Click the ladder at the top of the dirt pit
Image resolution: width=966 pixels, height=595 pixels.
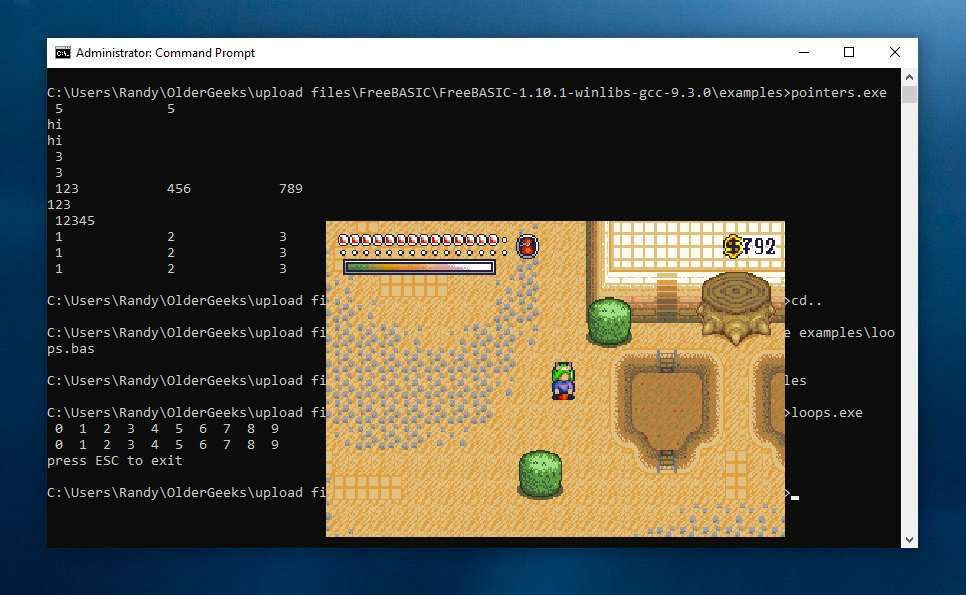(x=667, y=361)
